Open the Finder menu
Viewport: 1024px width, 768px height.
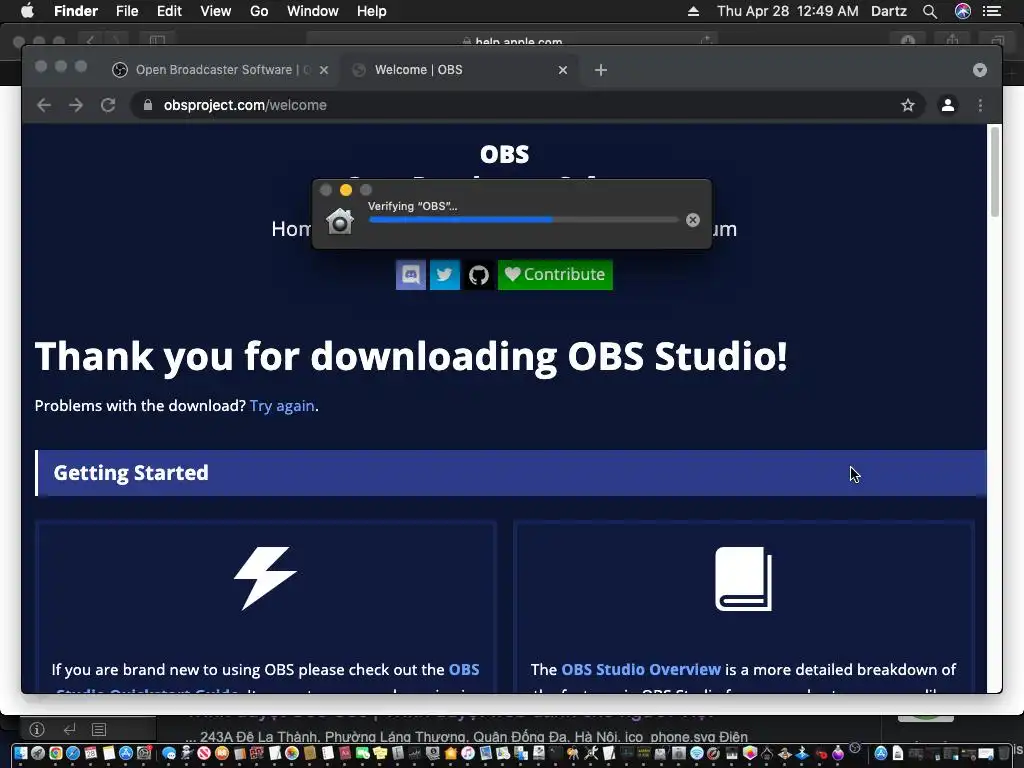[x=76, y=11]
